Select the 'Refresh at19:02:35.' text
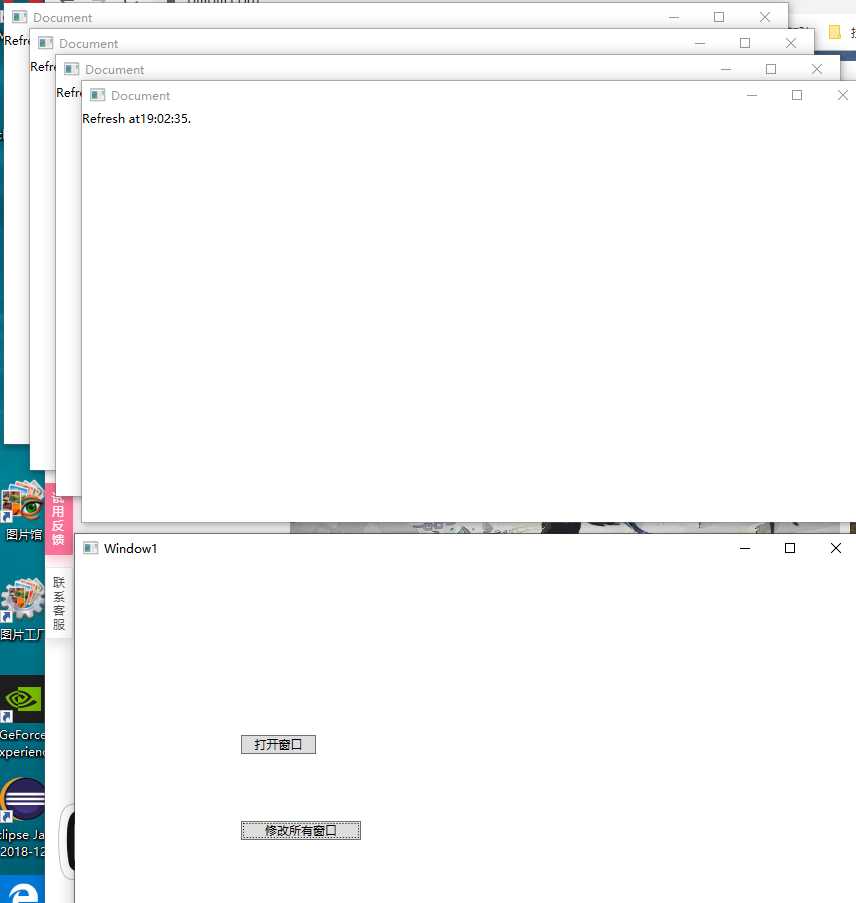 pyautogui.click(x=137, y=119)
